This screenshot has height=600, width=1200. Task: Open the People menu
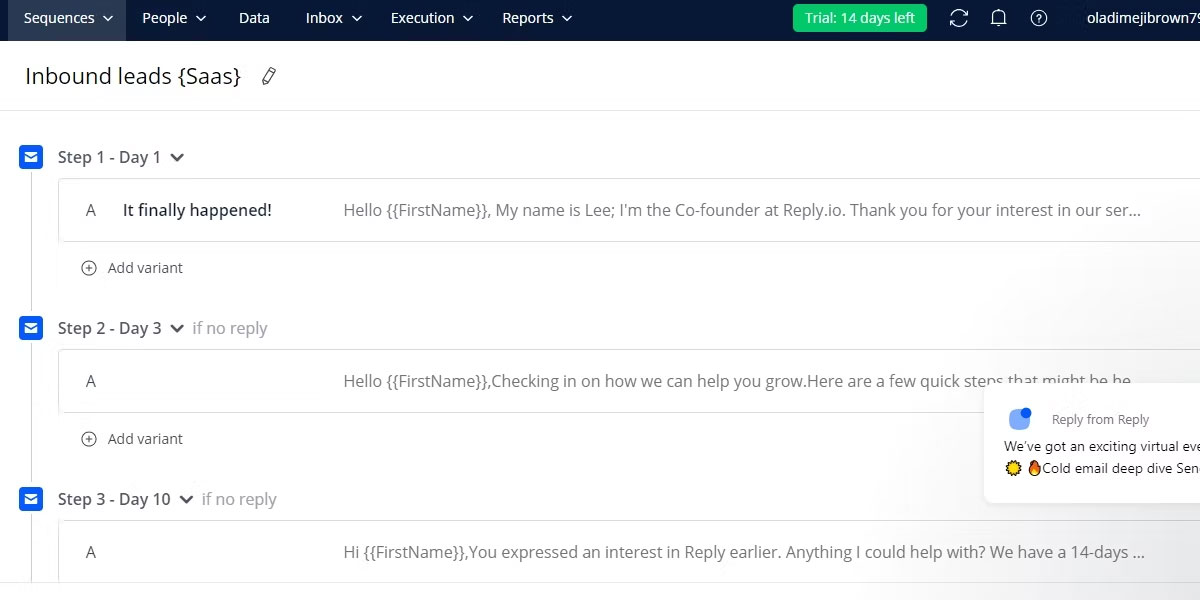point(174,18)
